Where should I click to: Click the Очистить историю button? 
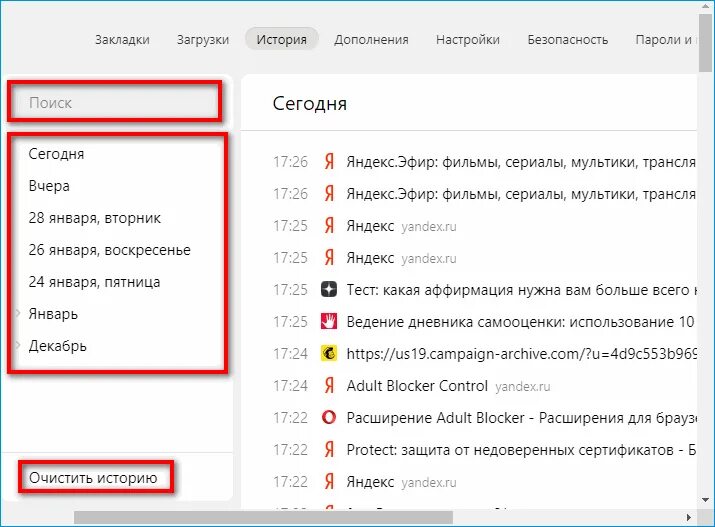point(93,478)
